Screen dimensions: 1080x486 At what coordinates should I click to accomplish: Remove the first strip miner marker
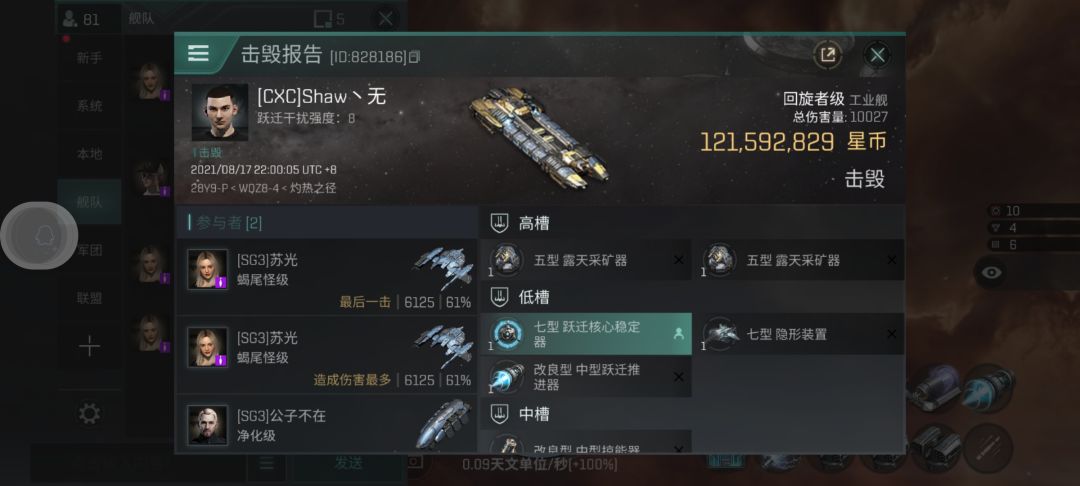(x=678, y=260)
